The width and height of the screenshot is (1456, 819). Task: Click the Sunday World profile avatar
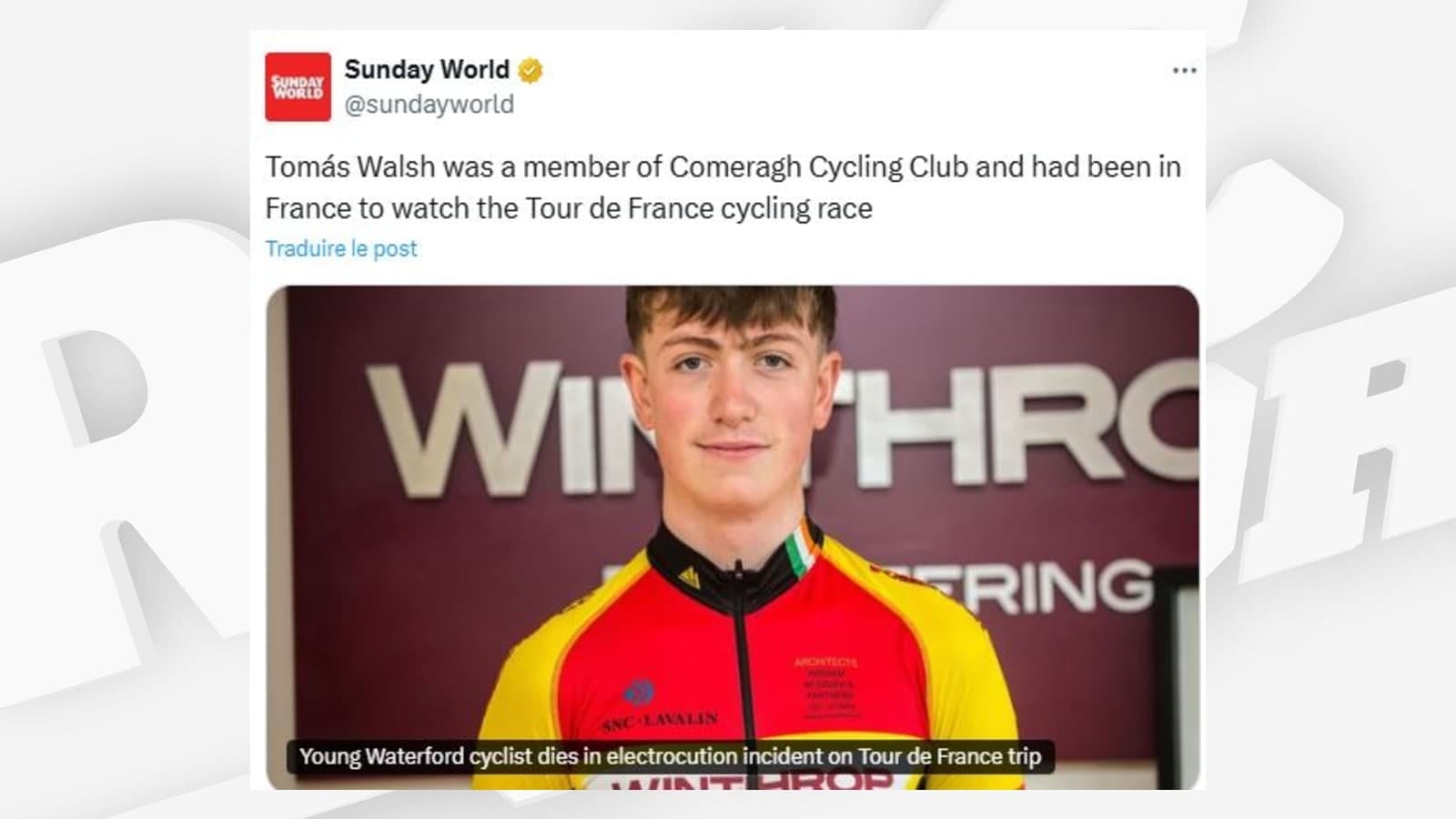298,86
